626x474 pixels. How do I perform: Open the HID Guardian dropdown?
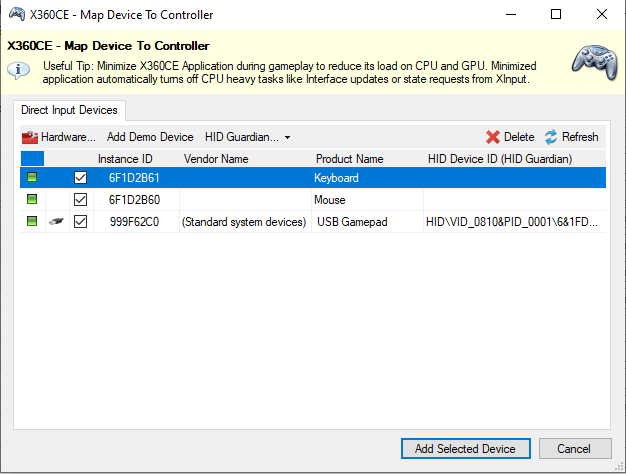coord(247,137)
